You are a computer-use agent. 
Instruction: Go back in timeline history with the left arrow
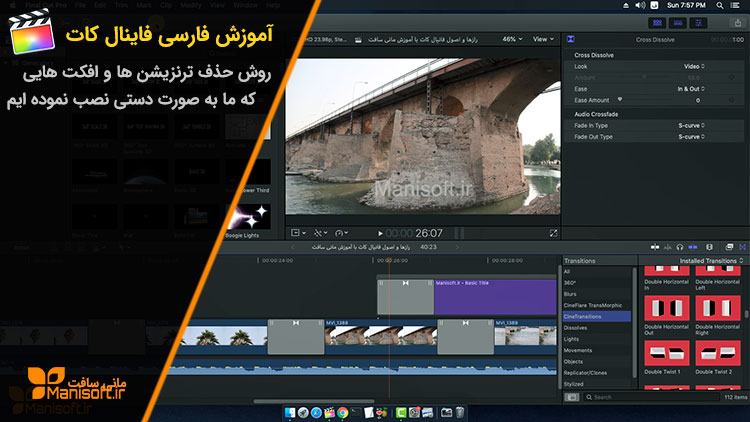coord(292,247)
